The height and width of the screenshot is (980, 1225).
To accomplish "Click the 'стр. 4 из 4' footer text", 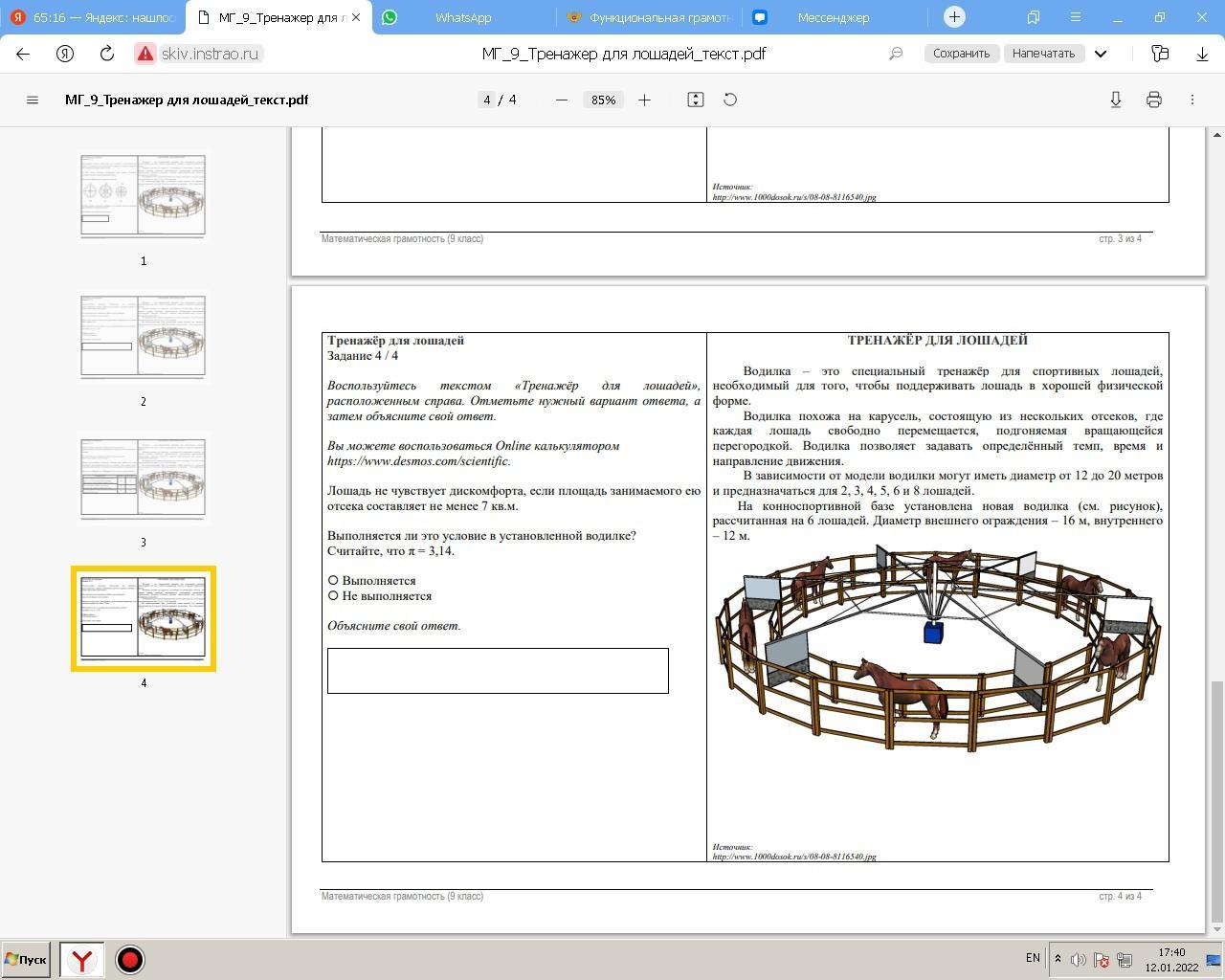I will pyautogui.click(x=1120, y=897).
